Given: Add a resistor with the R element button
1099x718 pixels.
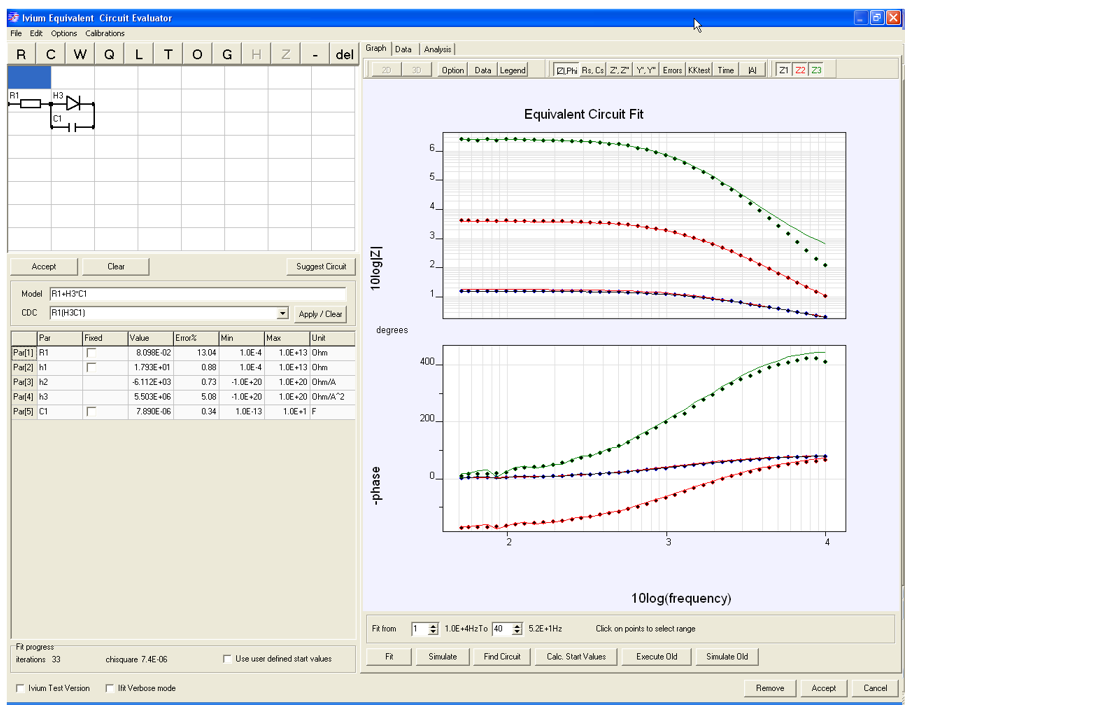Looking at the screenshot, I should coord(22,54).
